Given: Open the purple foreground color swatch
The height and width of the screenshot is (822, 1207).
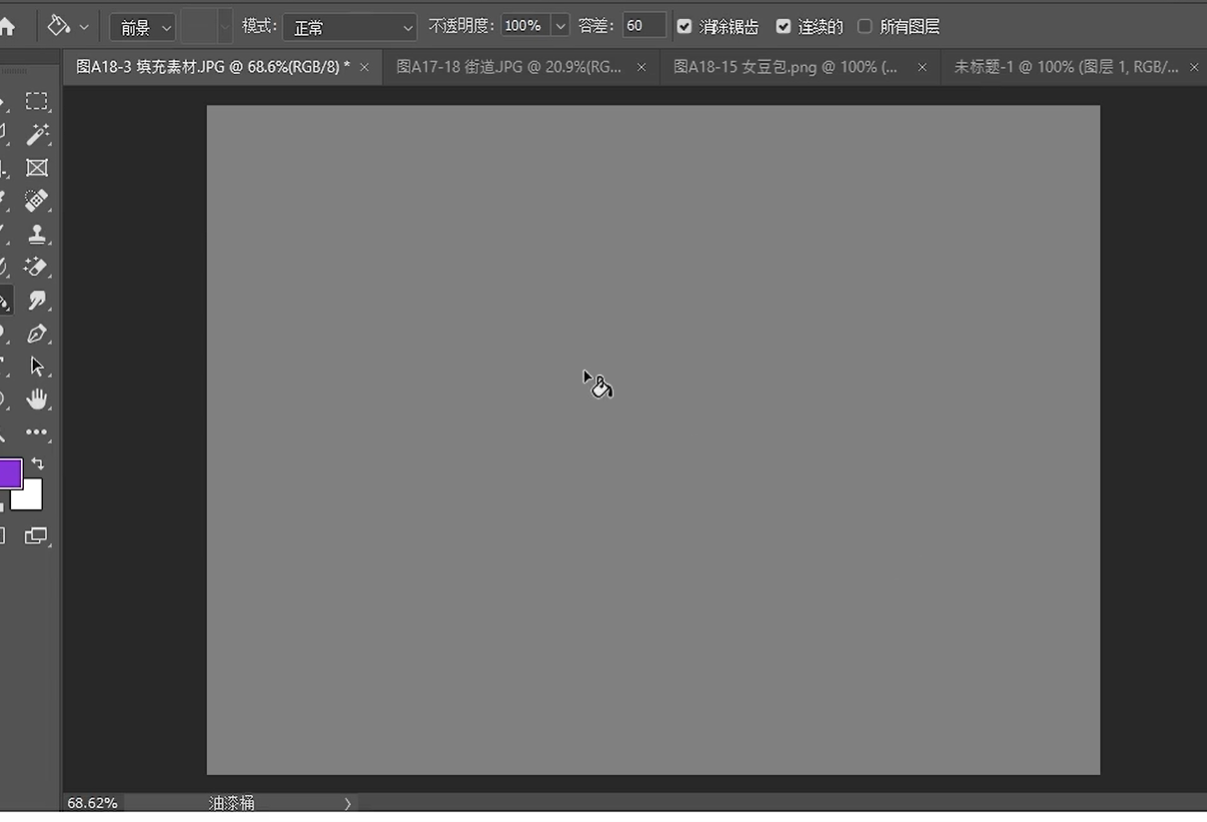Looking at the screenshot, I should 9,473.
